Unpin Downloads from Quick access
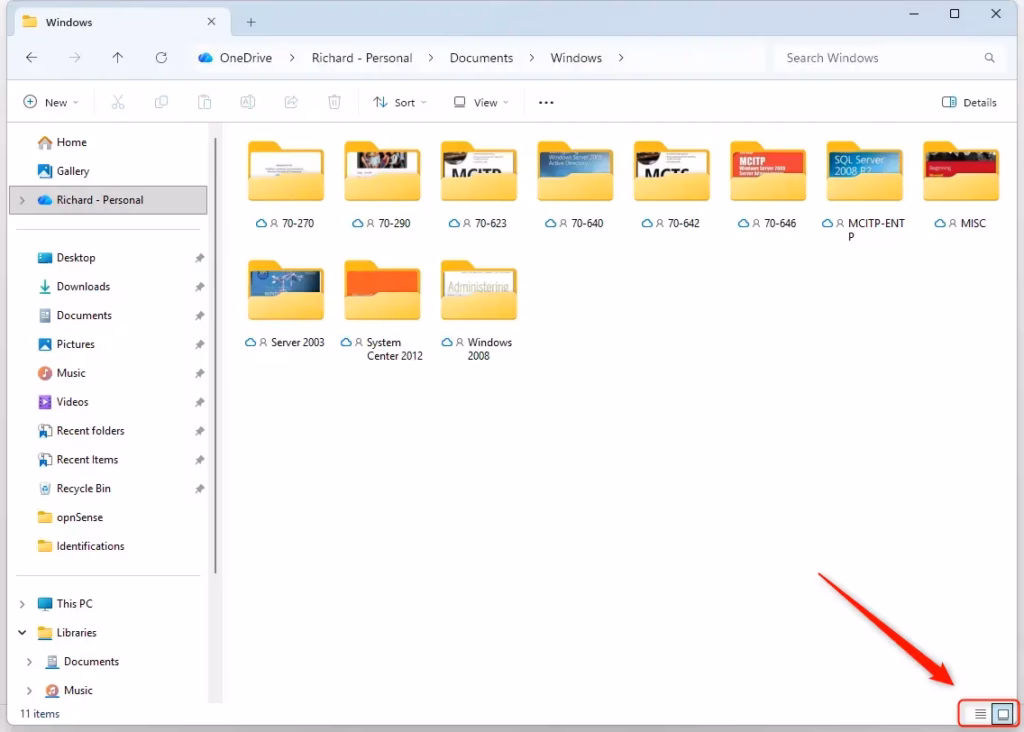Screen dimensions: 1024x732 tap(200, 287)
